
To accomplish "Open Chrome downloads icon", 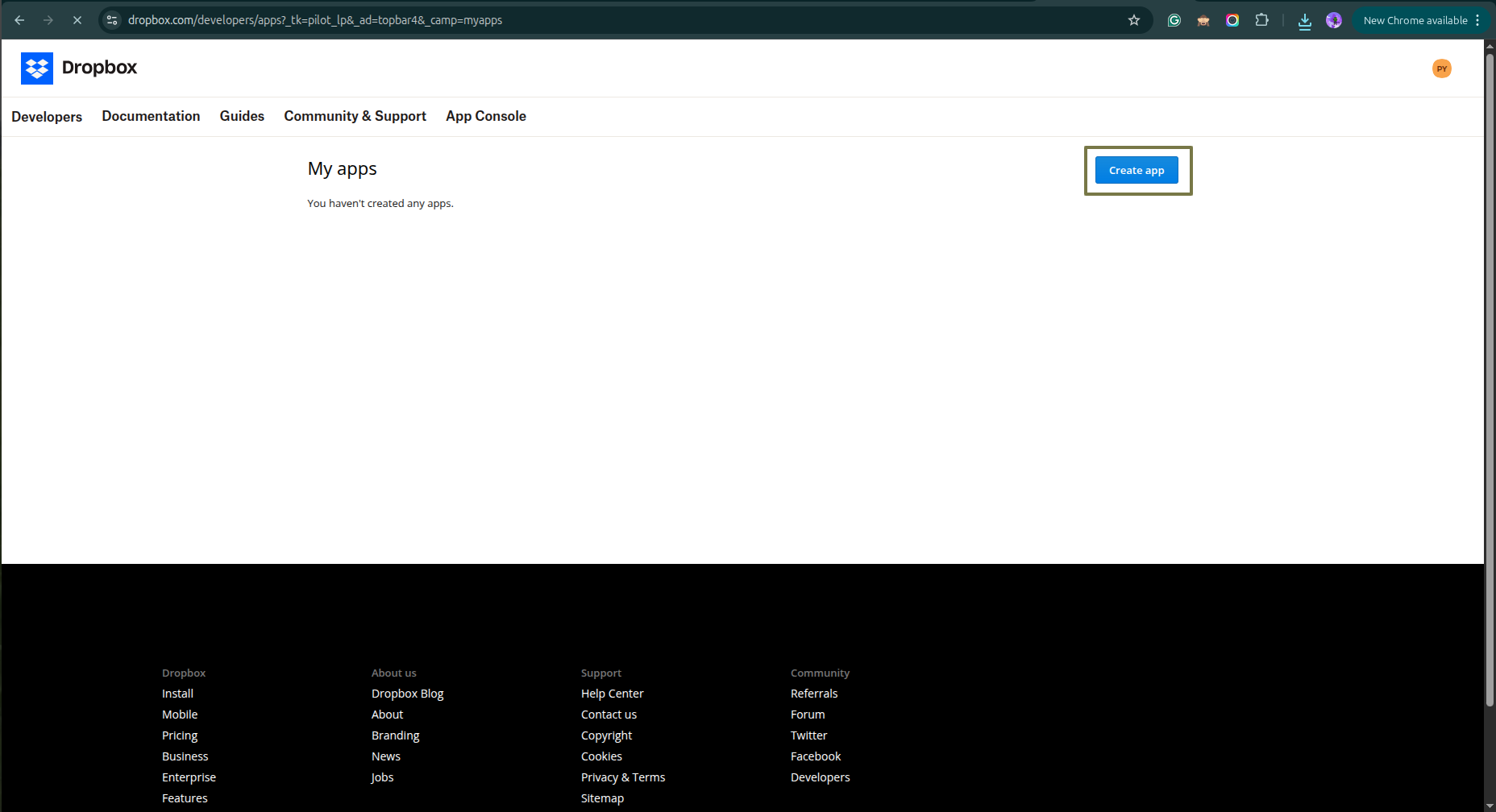I will point(1305,21).
